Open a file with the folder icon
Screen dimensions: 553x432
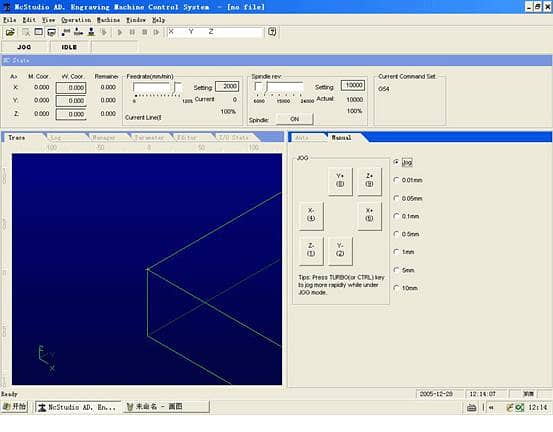coord(10,32)
